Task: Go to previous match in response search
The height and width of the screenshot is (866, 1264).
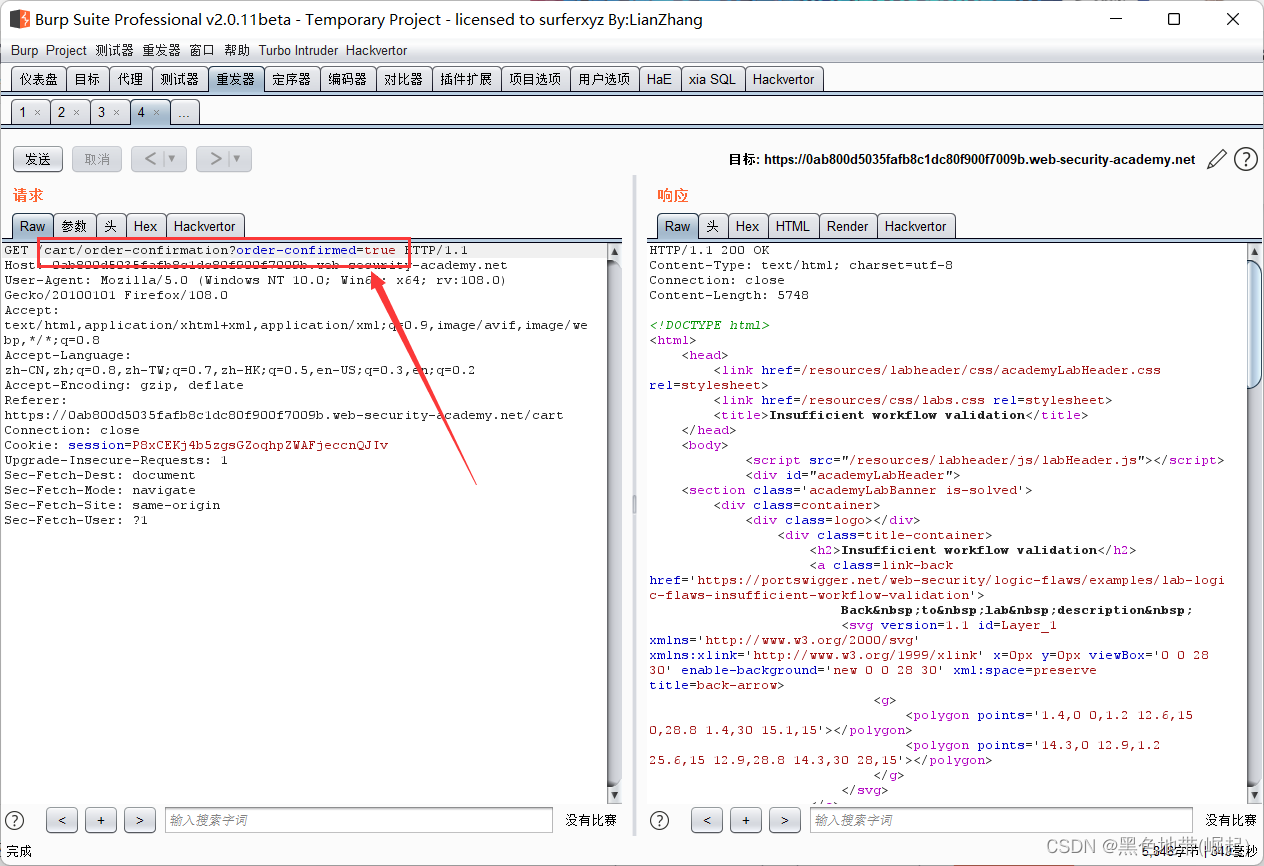Action: 707,820
